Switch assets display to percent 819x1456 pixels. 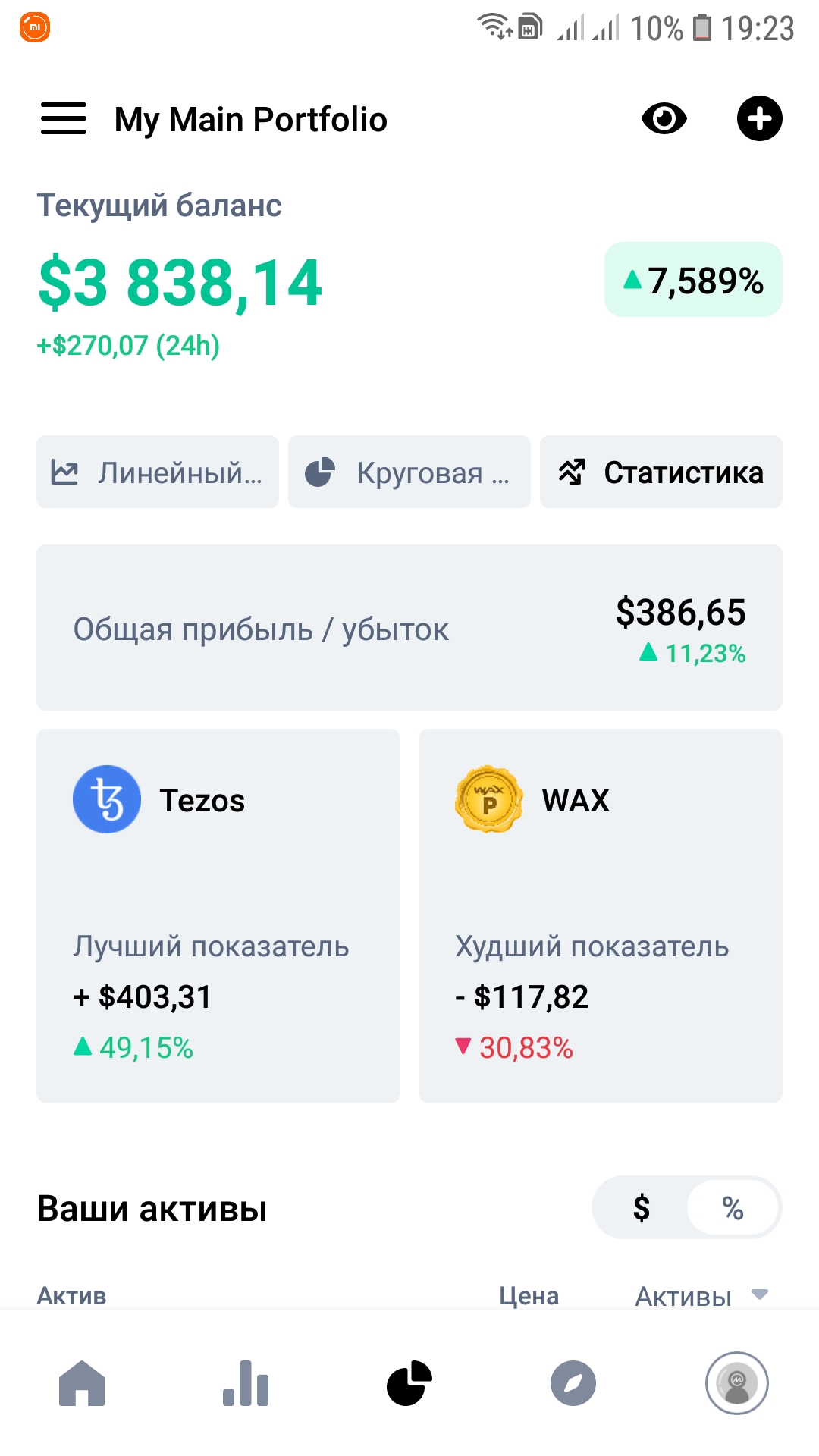click(733, 1207)
